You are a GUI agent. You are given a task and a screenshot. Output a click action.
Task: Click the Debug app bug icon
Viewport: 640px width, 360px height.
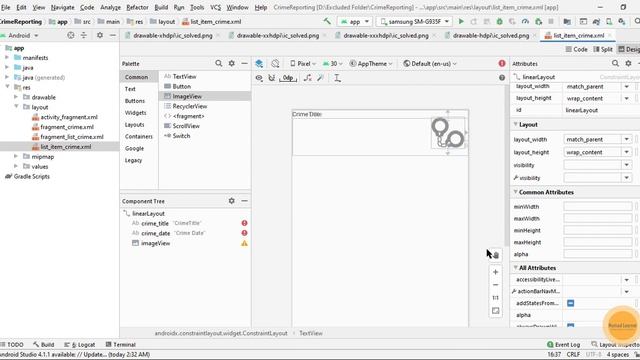[499, 22]
